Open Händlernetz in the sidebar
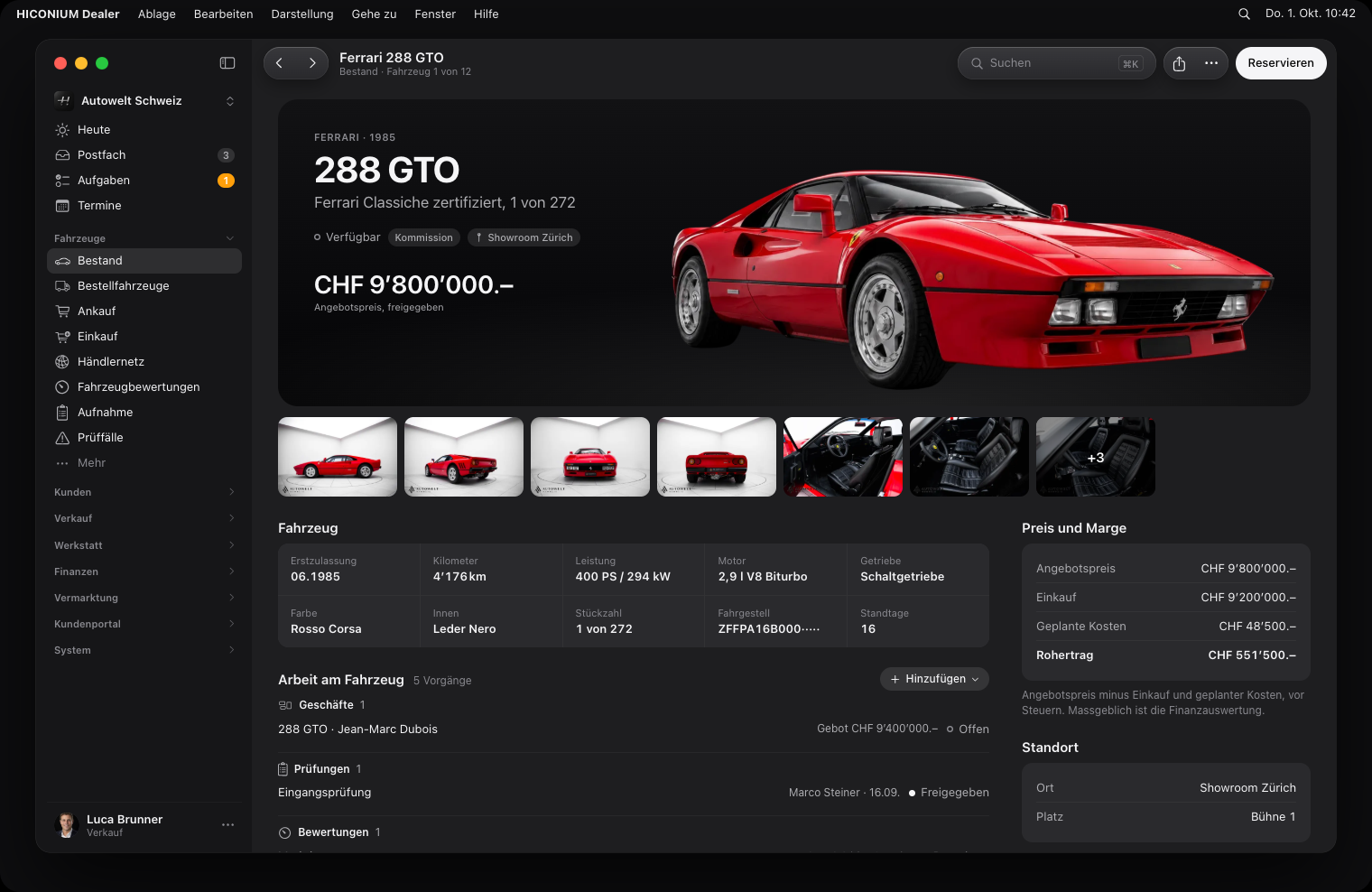The height and width of the screenshot is (892, 1372). pyautogui.click(x=144, y=362)
